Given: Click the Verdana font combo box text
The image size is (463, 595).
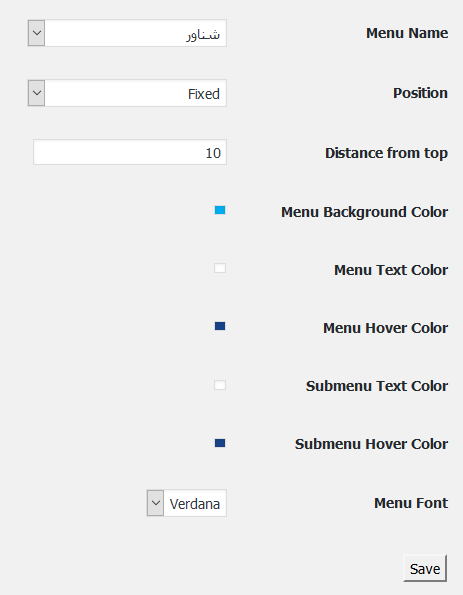Looking at the screenshot, I should 195,503.
